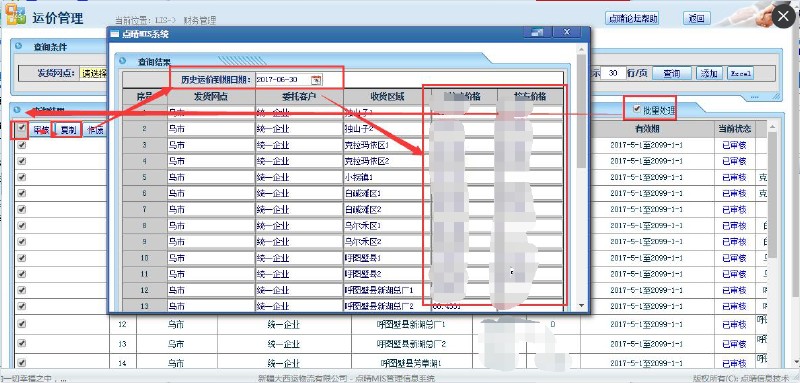Open 点睛论坛帮助 forum help
Screen dimensions: 800x383
632,18
